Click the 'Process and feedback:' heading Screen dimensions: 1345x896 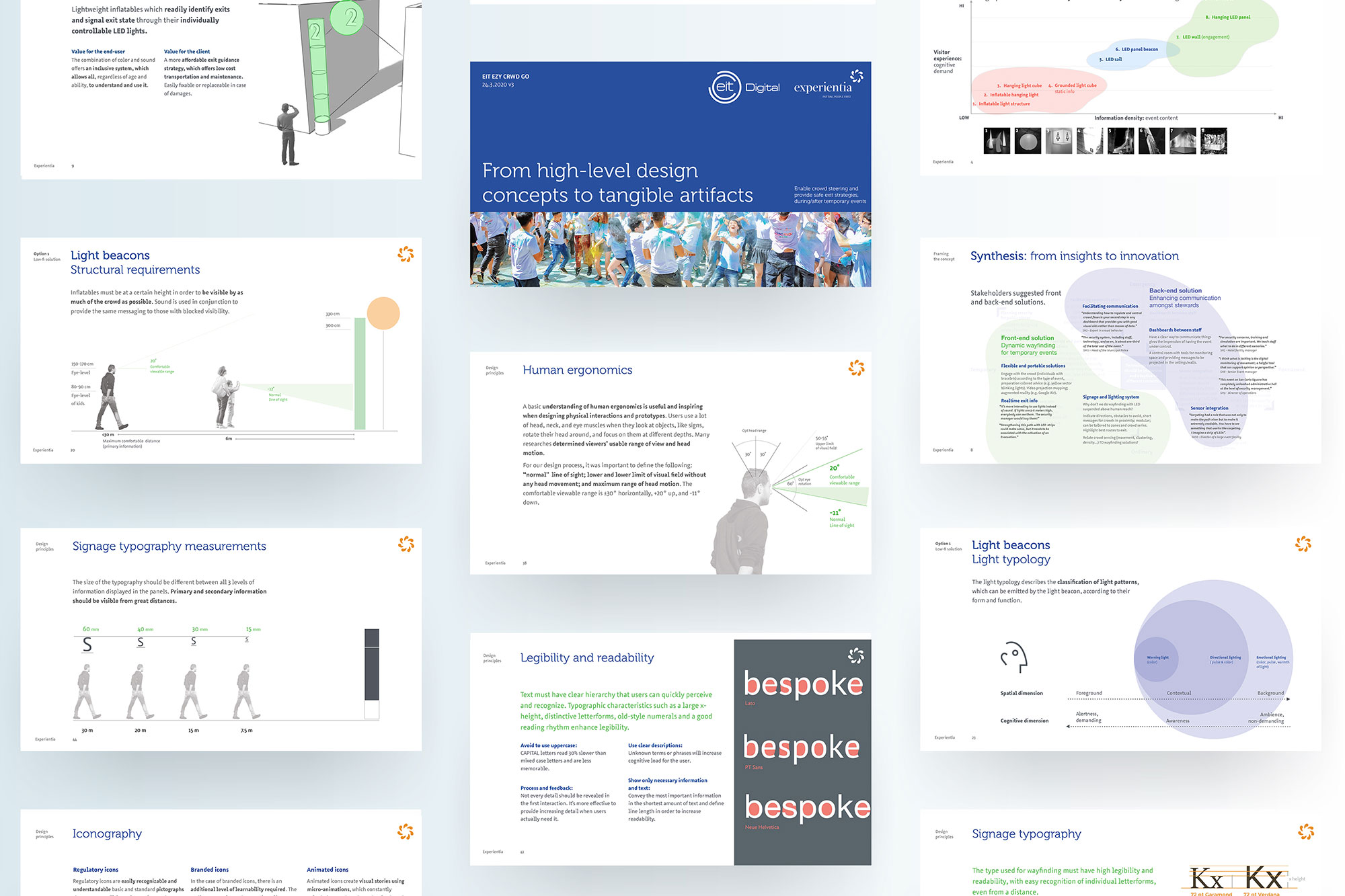[x=547, y=788]
